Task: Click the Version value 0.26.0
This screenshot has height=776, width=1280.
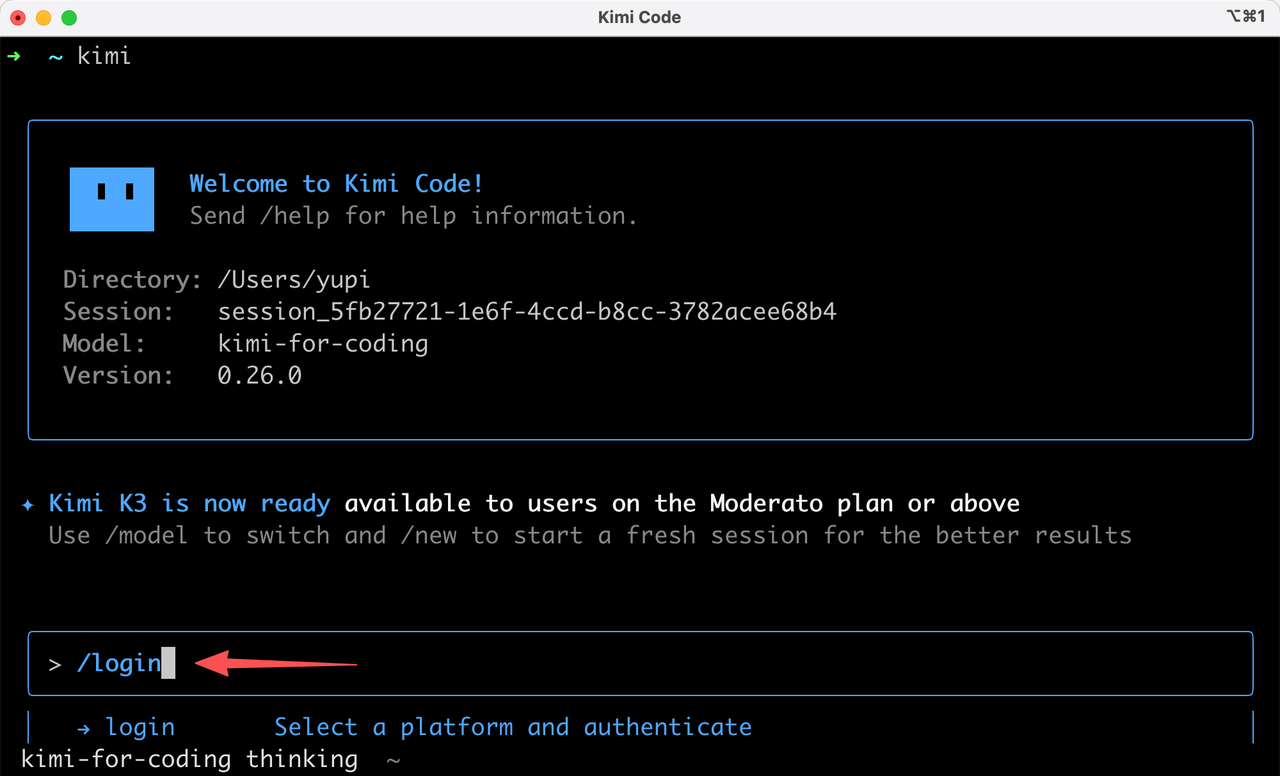Action: point(260,375)
